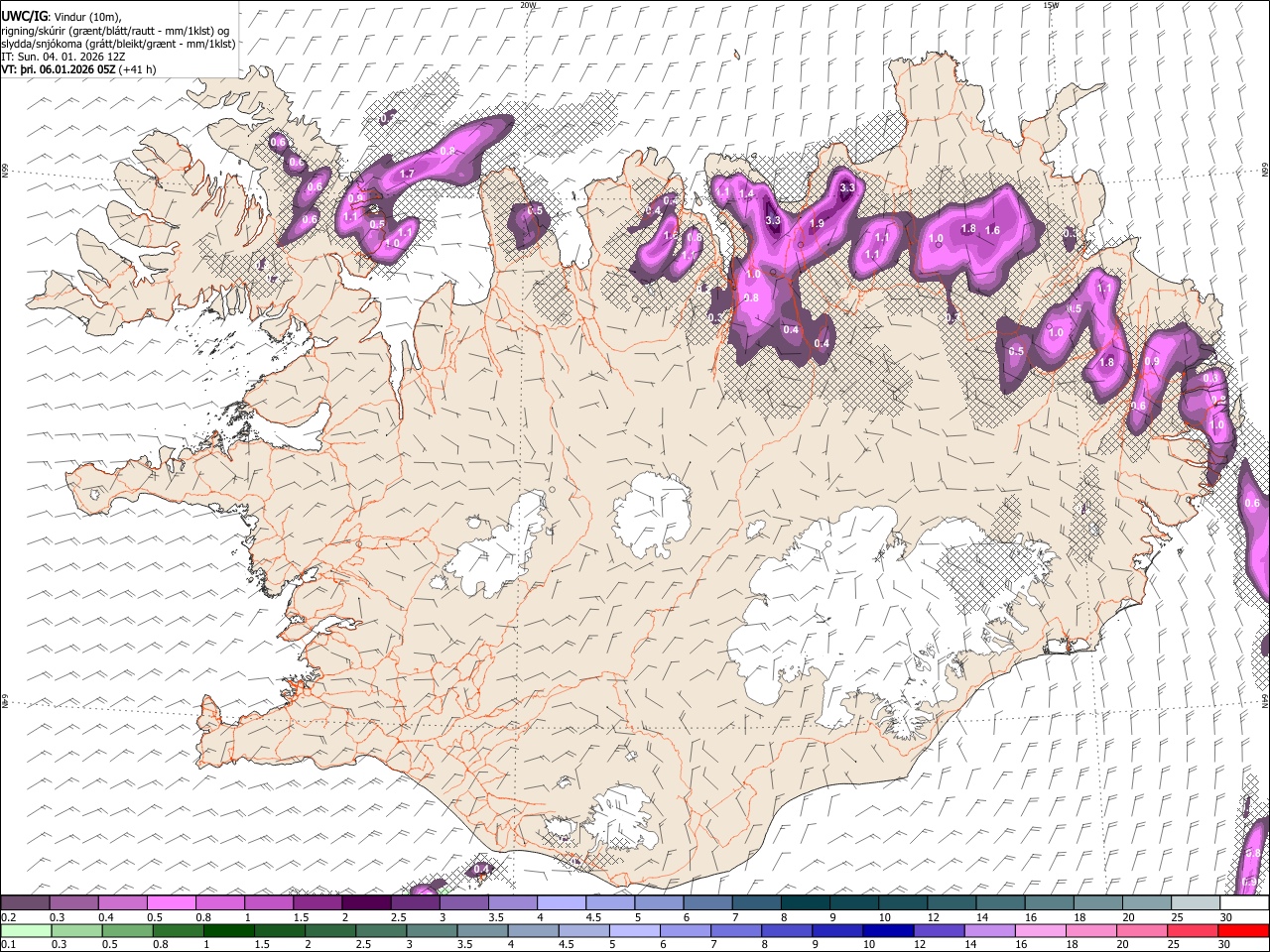Screen dimensions: 1270x952
Task: Click the (+41 h) forecast offset
Action: 137,69
